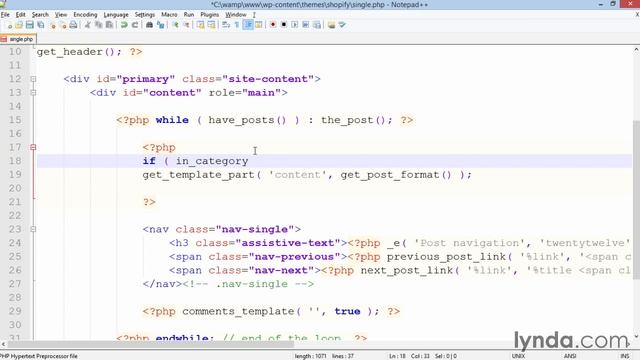Viewport: 640px width, 360px height.
Task: Click the User Defined Language icon
Action: (259, 25)
